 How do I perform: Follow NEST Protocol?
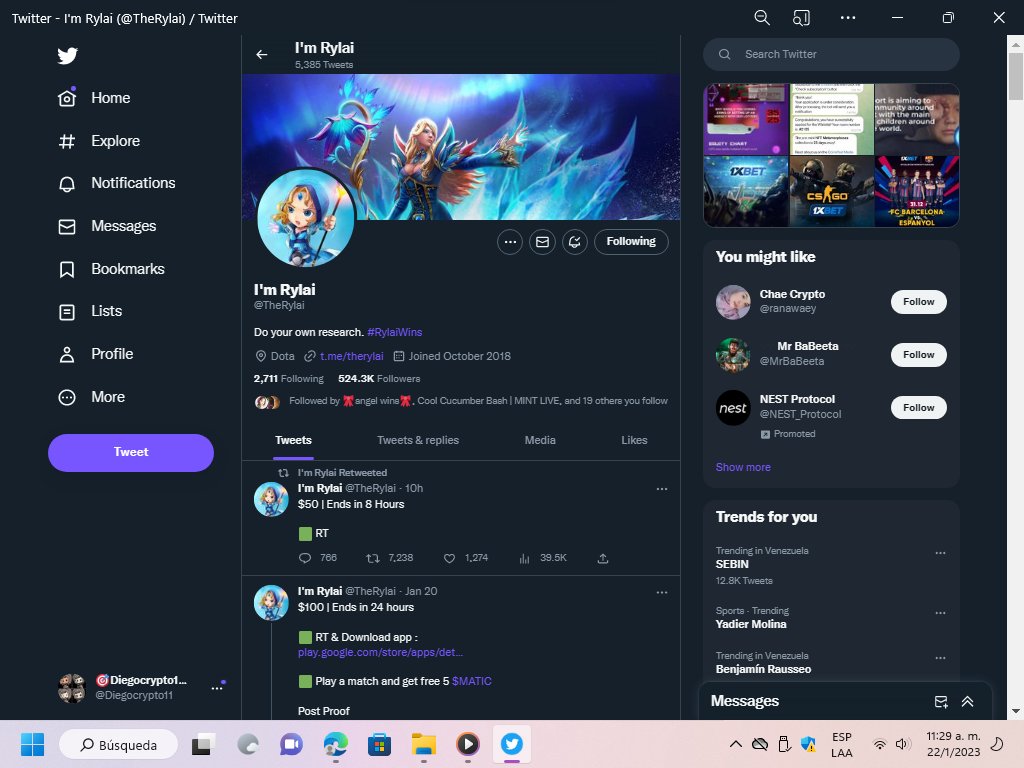point(918,408)
